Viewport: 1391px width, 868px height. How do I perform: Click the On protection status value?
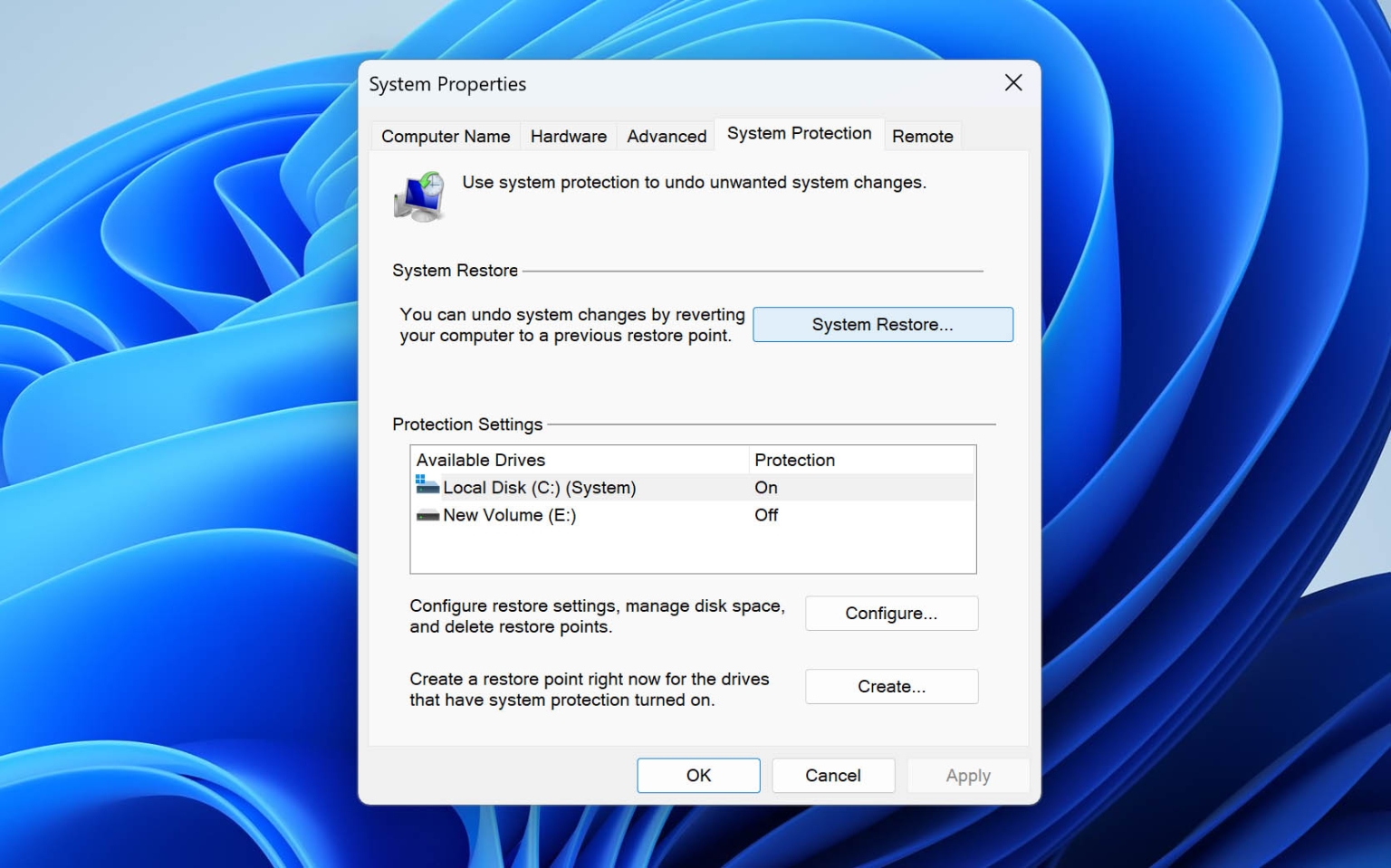point(766,487)
